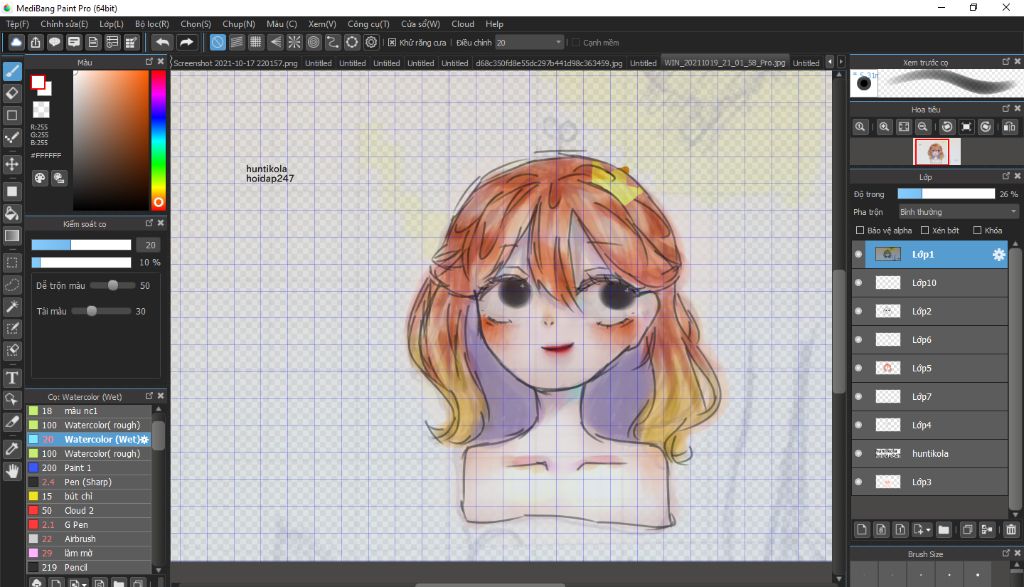The image size is (1024, 587).
Task: Switch to WIN_20211019_21_01_58_Pro.jpg tab
Action: tap(724, 63)
